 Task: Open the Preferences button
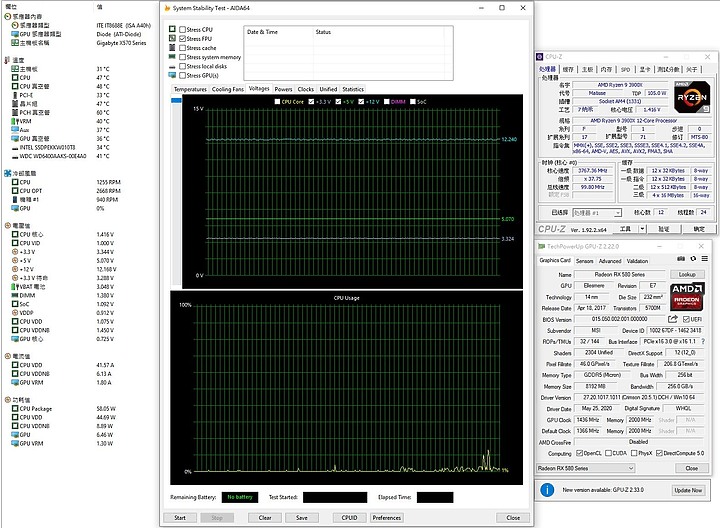pos(387,517)
